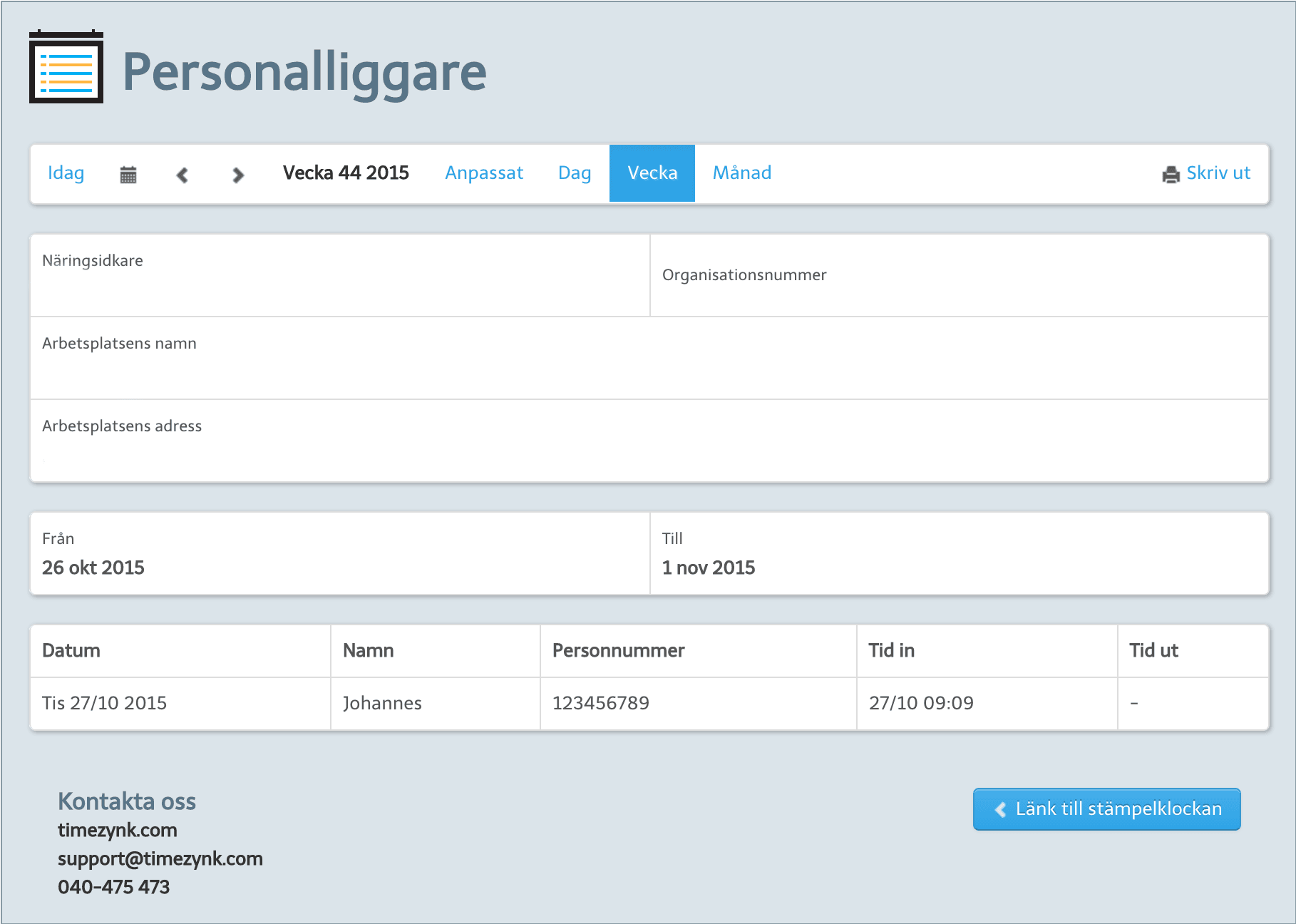Open the timezynk.com link
The height and width of the screenshot is (924, 1296).
(x=118, y=831)
